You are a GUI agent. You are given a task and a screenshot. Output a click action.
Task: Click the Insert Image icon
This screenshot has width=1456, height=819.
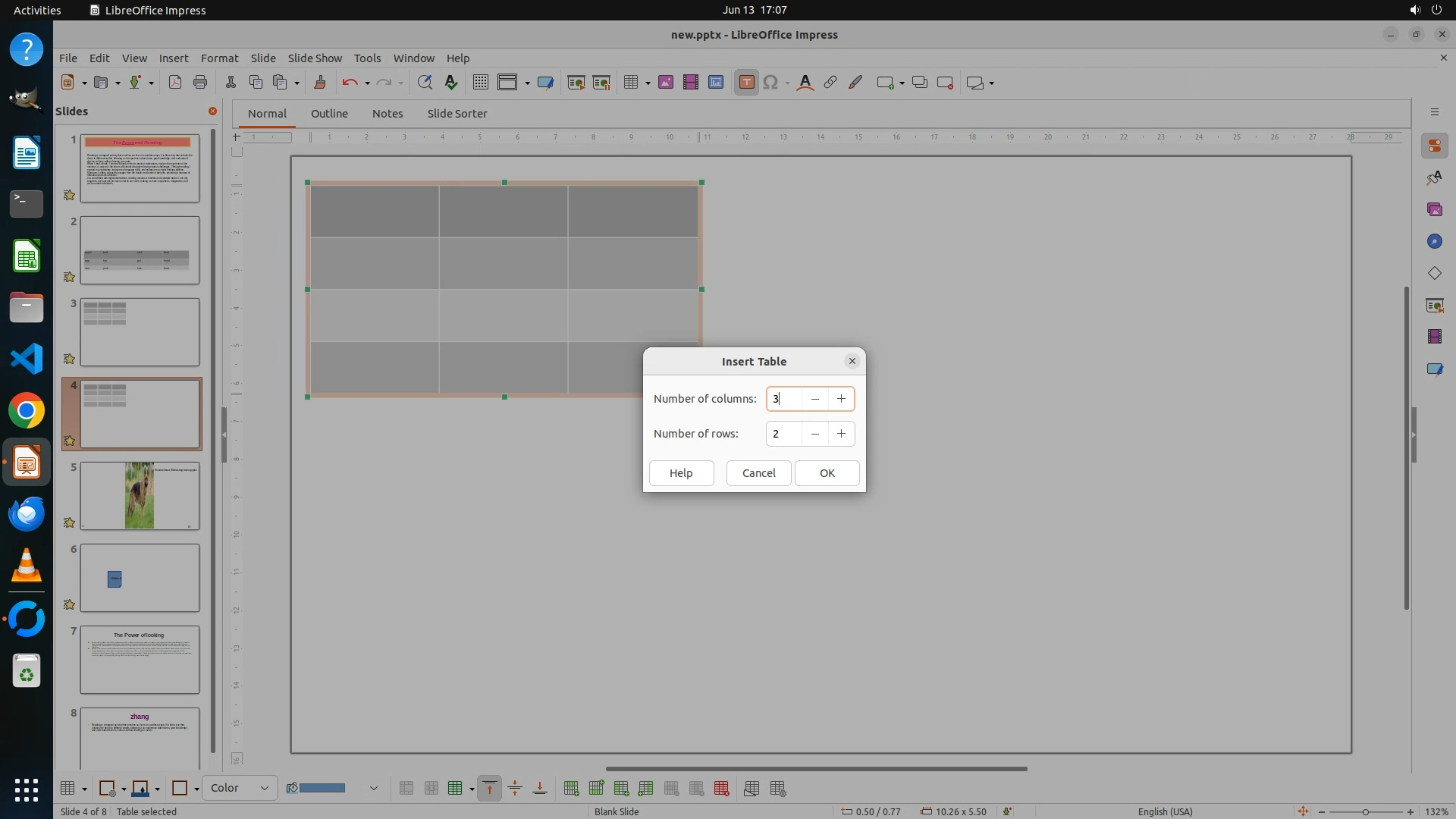tap(665, 83)
